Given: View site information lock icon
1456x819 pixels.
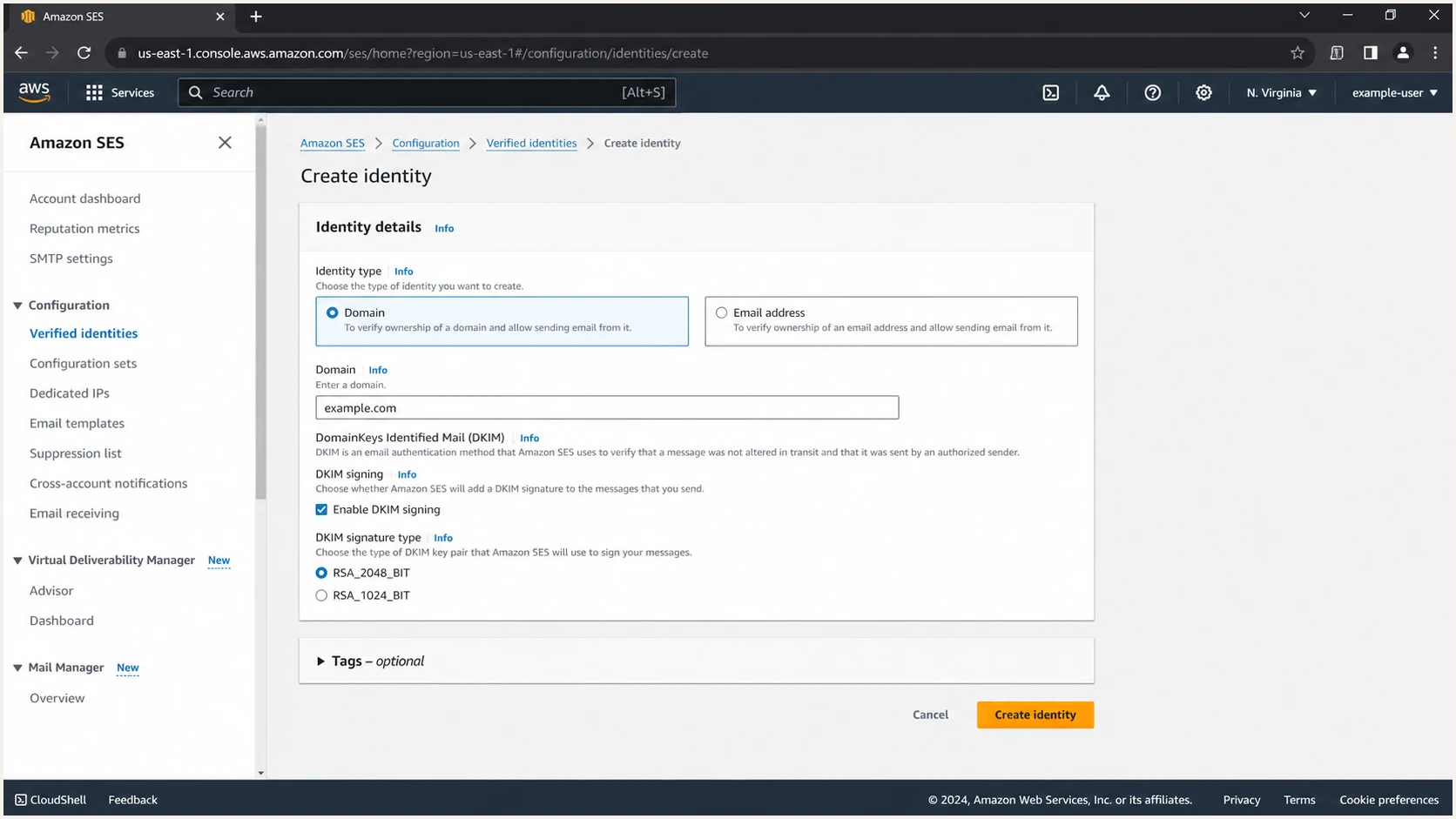Looking at the screenshot, I should [x=122, y=53].
